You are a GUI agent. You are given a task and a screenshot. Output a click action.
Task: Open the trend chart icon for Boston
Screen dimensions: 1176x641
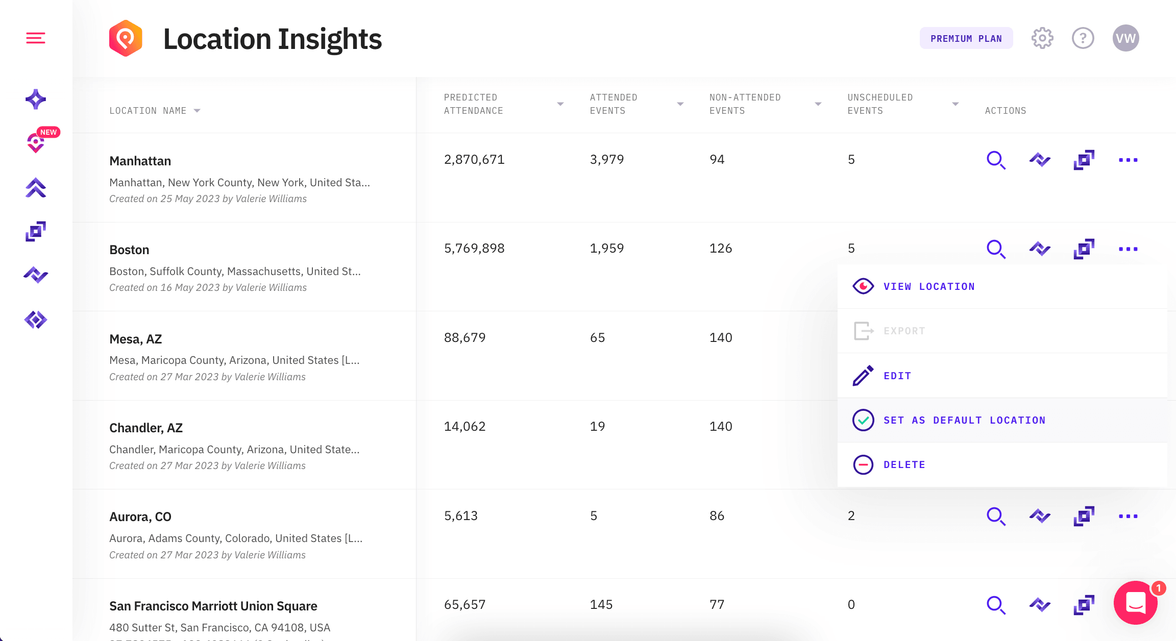[1040, 249]
